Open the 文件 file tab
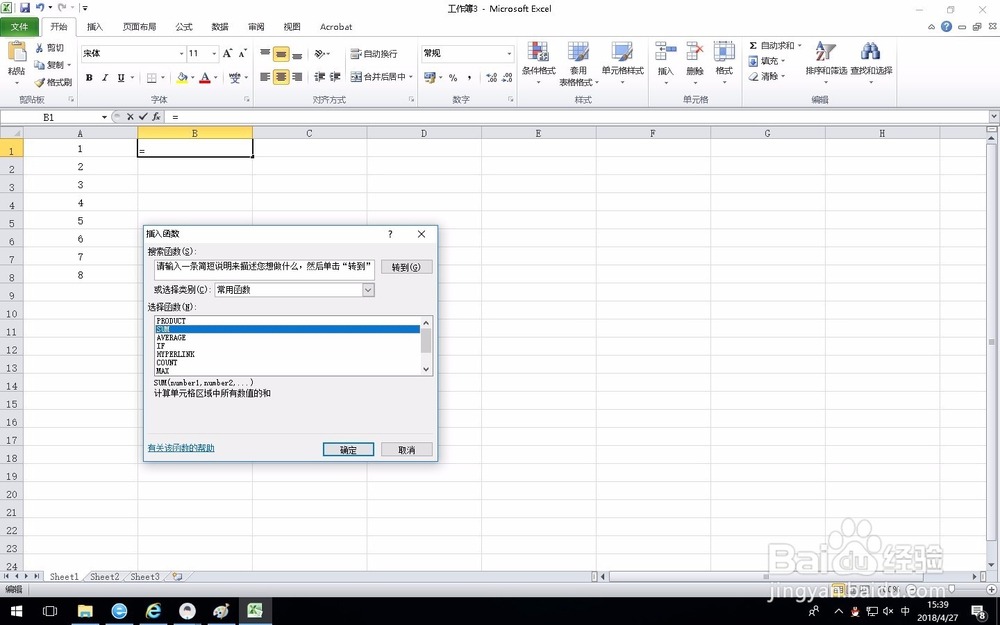 click(x=20, y=27)
